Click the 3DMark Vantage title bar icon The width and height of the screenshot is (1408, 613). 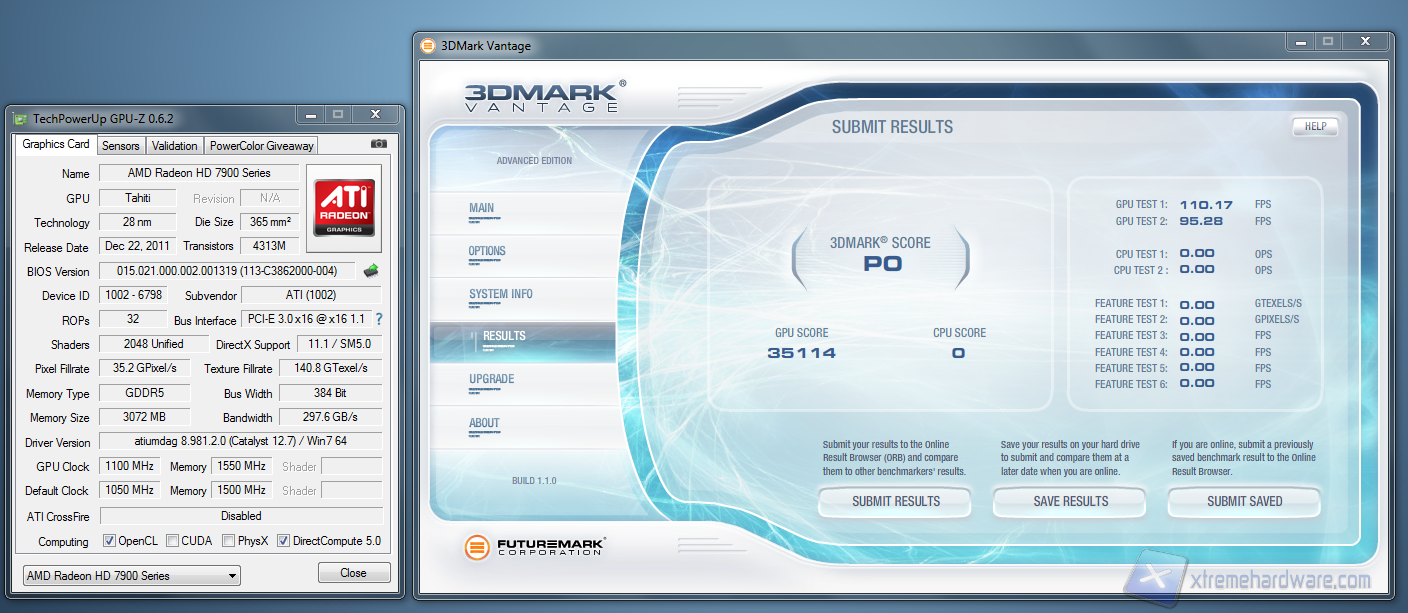coord(428,46)
